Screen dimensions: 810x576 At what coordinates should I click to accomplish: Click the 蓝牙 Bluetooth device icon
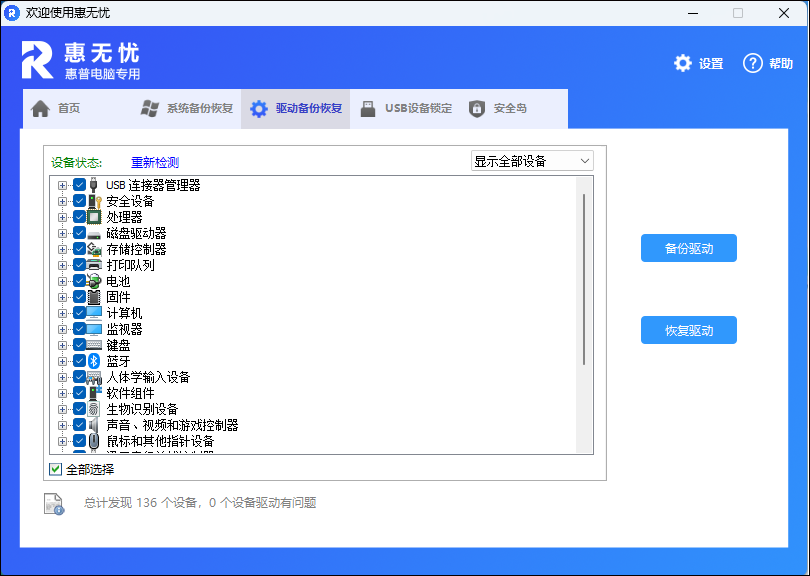point(93,360)
